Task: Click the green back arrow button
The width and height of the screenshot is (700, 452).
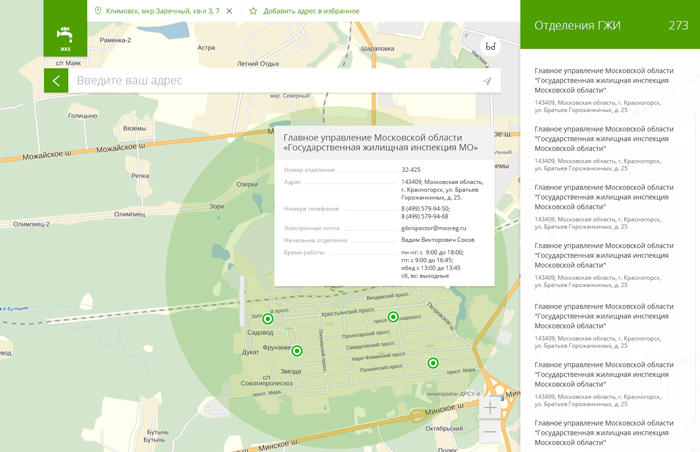Action: pos(56,80)
